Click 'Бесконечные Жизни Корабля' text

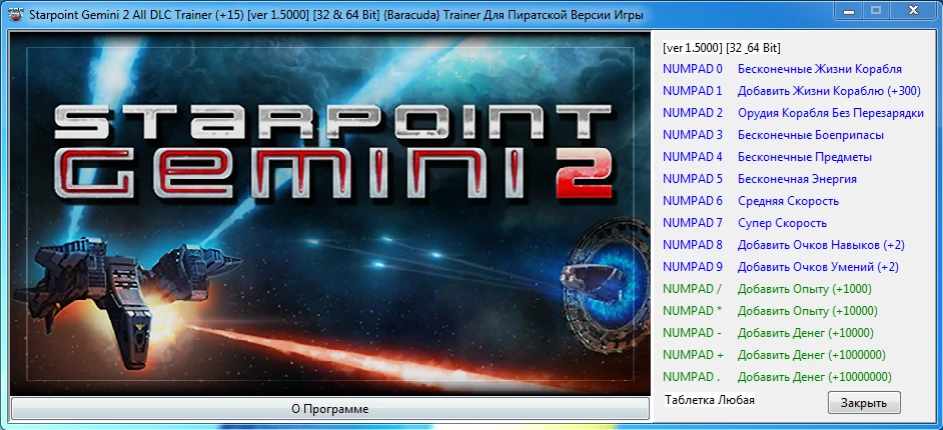point(820,69)
